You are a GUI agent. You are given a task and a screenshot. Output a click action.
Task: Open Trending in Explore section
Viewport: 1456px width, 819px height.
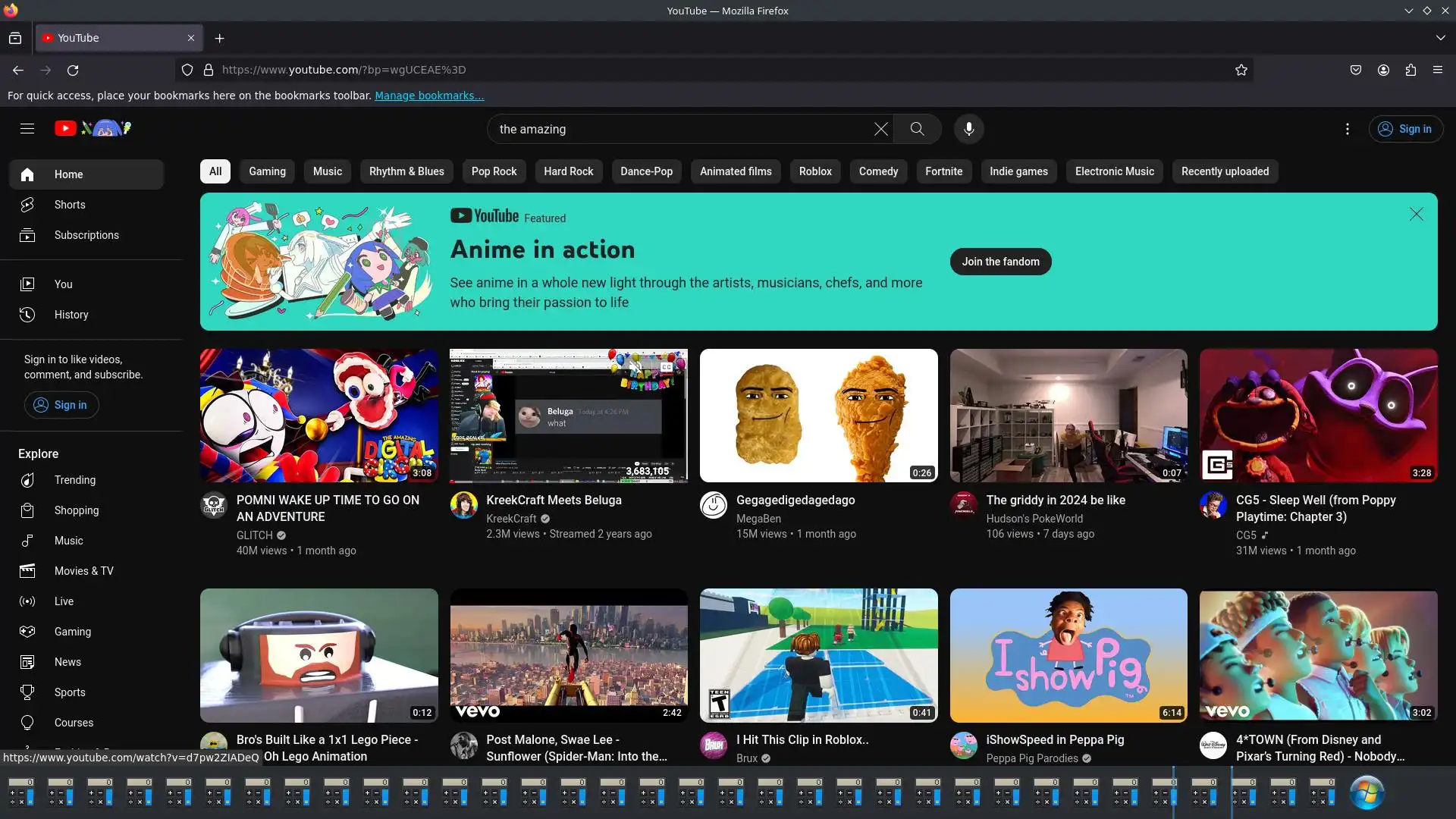(x=74, y=480)
